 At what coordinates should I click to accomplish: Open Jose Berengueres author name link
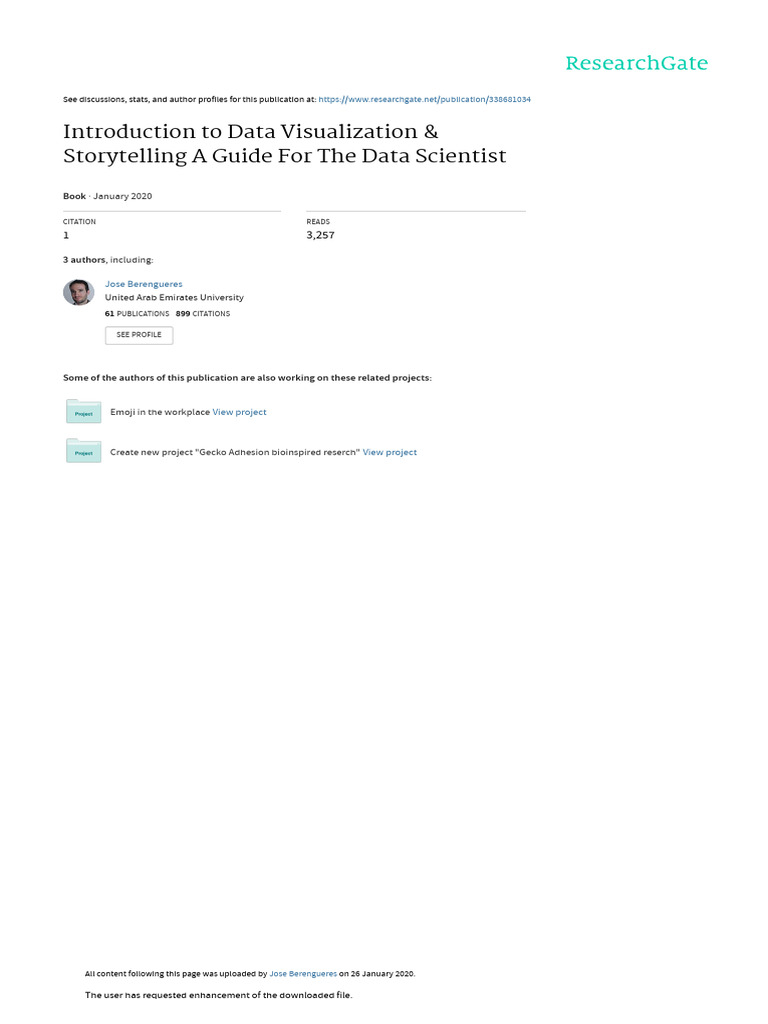pos(144,284)
